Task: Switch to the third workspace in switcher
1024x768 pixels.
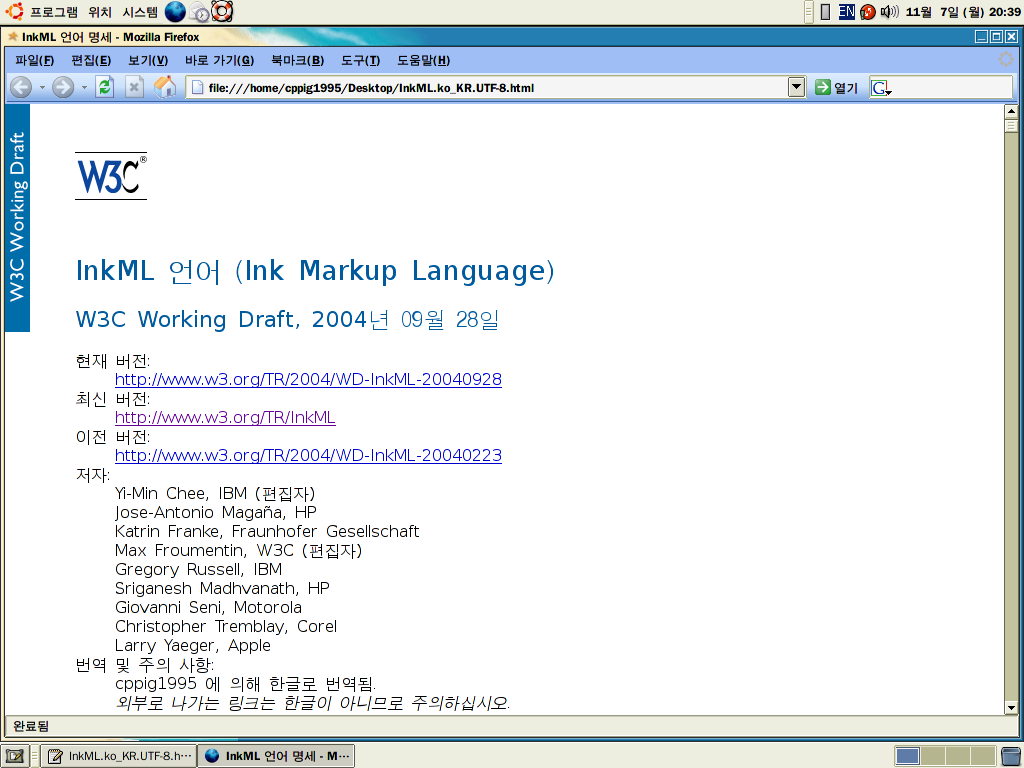Action: [957, 756]
